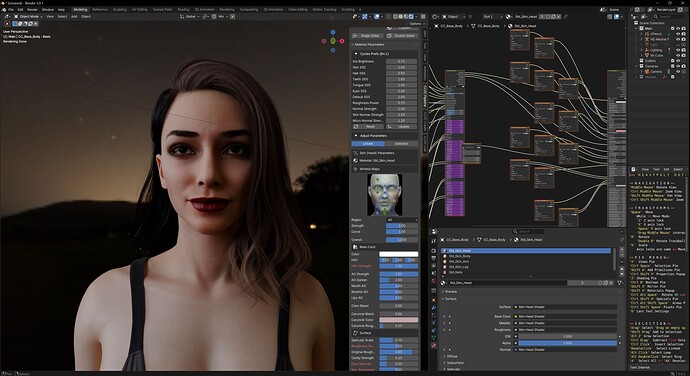Open the material browse dropdown icon
690x376 pixels.
[445, 283]
